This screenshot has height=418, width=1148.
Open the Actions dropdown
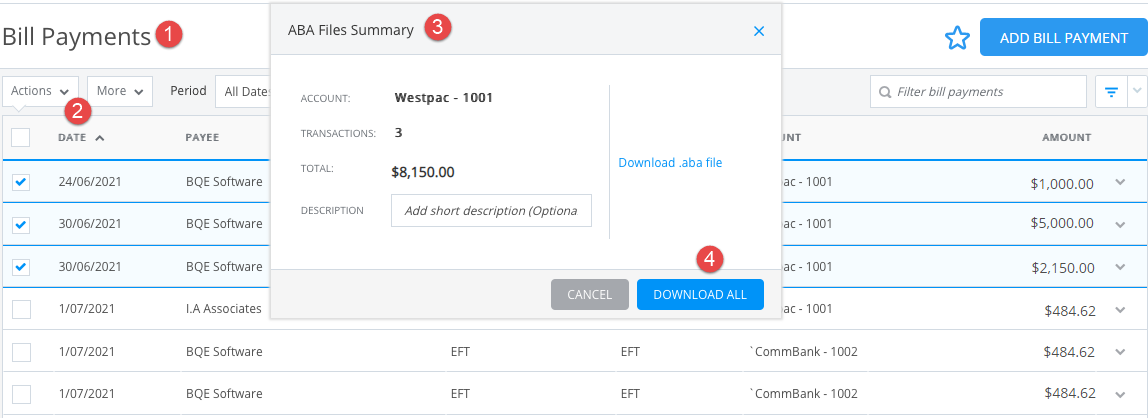click(x=40, y=91)
